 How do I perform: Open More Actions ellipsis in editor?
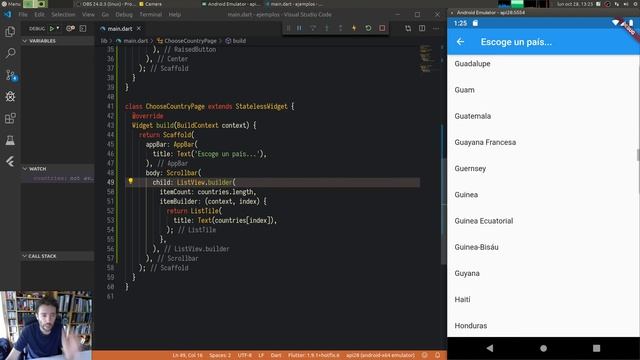click(x=436, y=28)
